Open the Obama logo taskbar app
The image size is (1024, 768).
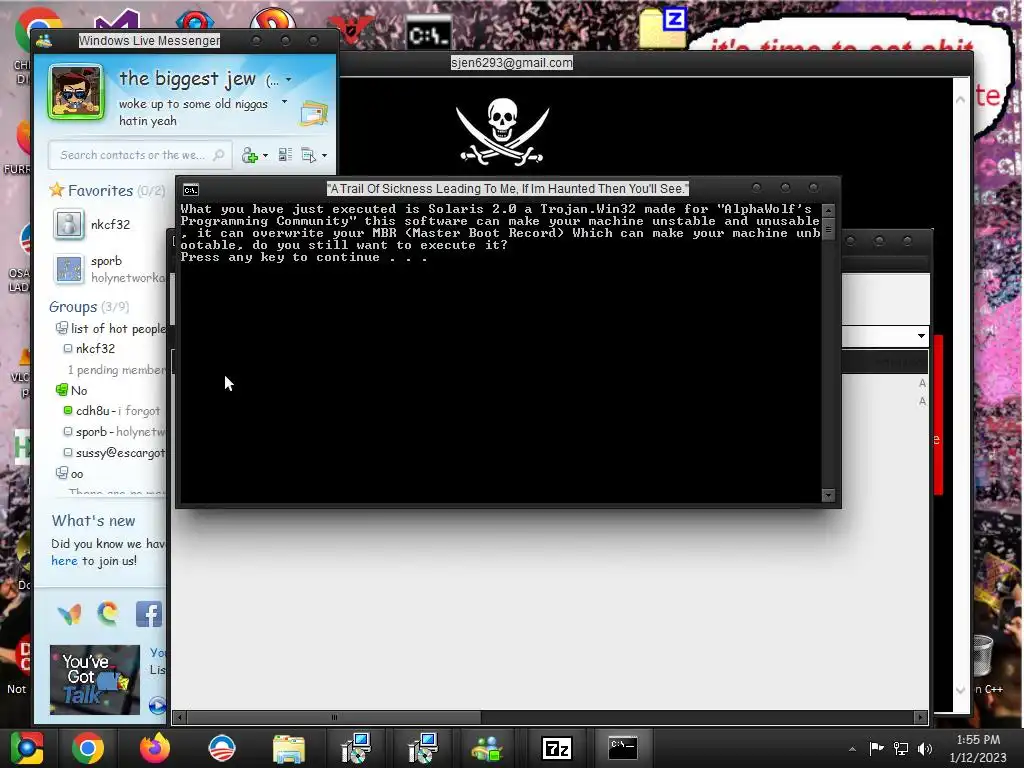pos(221,748)
